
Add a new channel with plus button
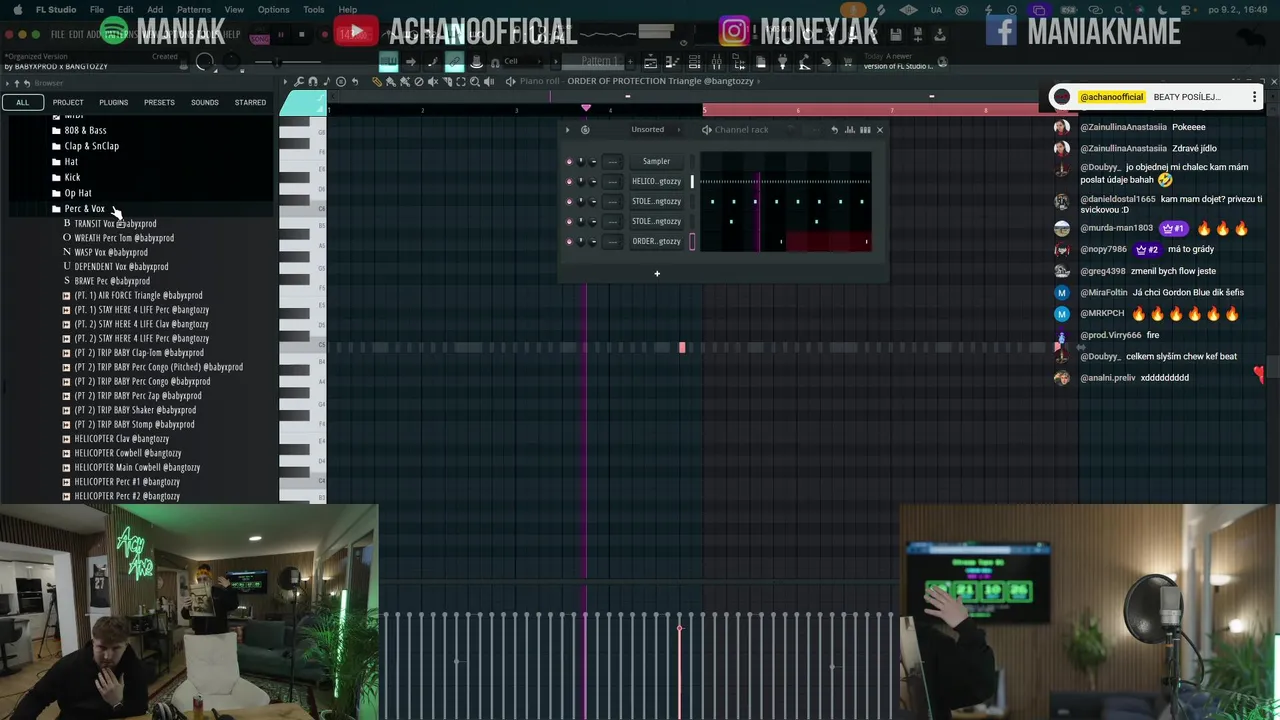(657, 273)
